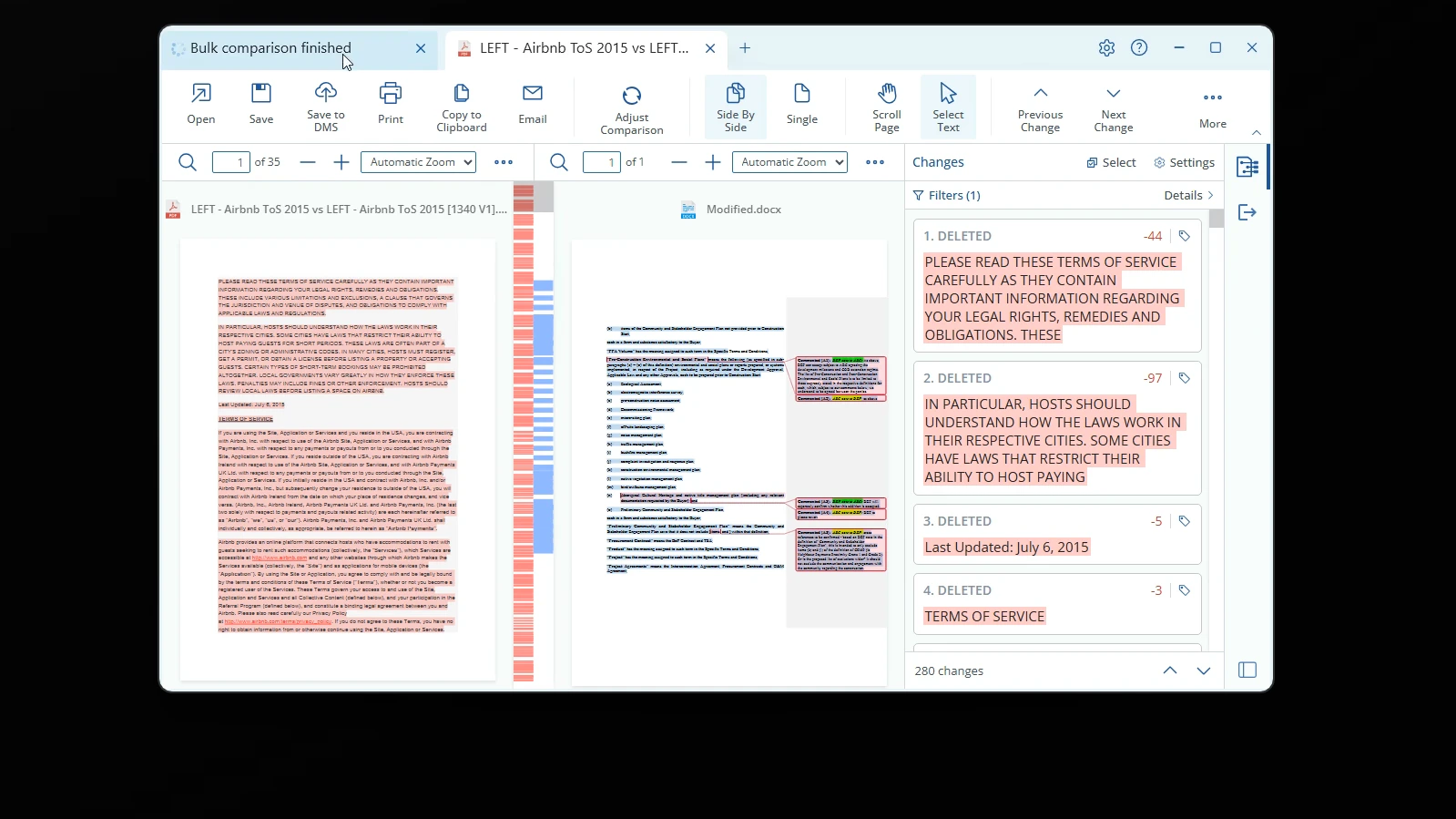Click the -97 count on change 2

coord(1153,378)
